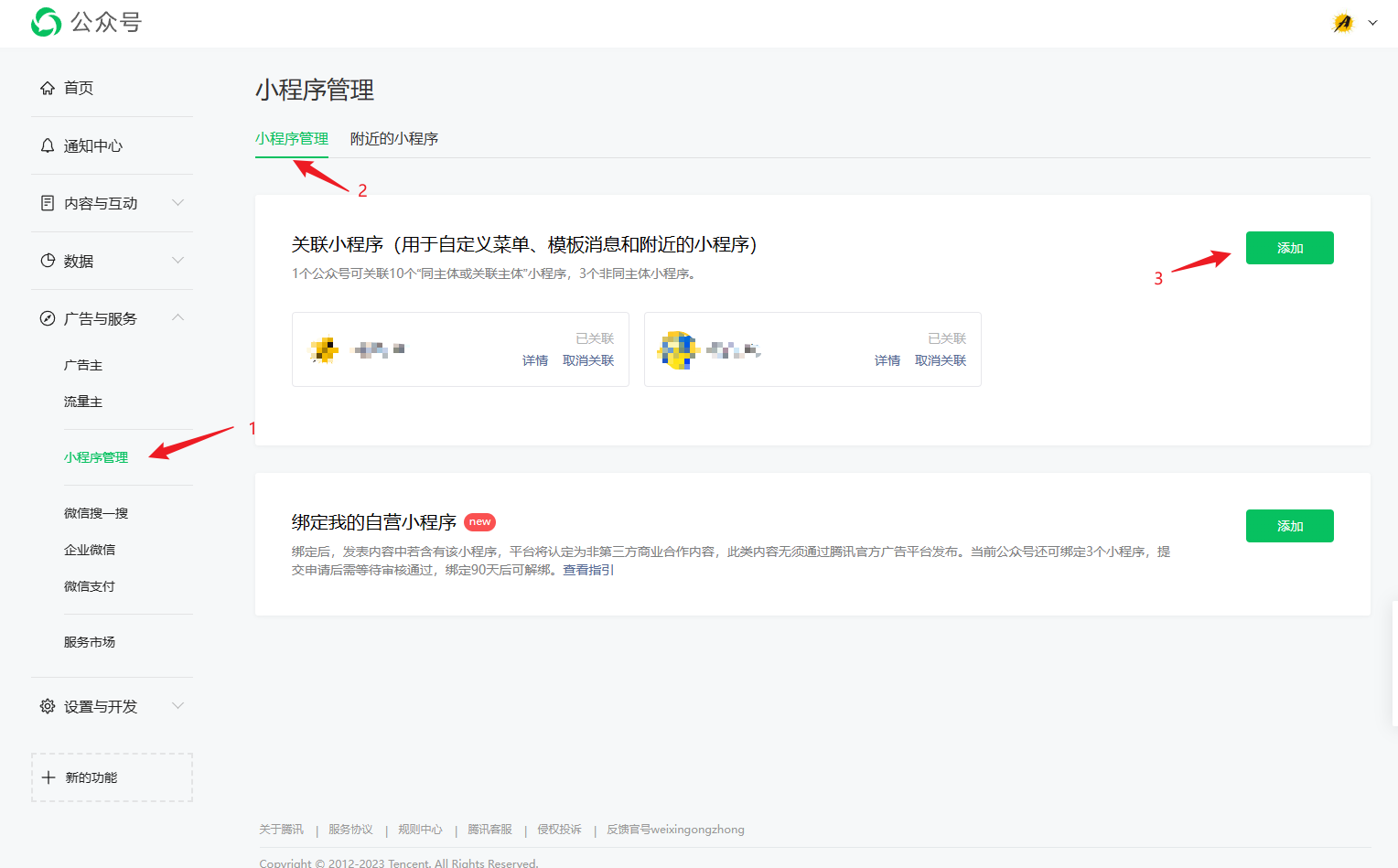Image resolution: width=1398 pixels, height=868 pixels.
Task: Open 微信搜一搜 in the sidebar
Action: click(96, 513)
